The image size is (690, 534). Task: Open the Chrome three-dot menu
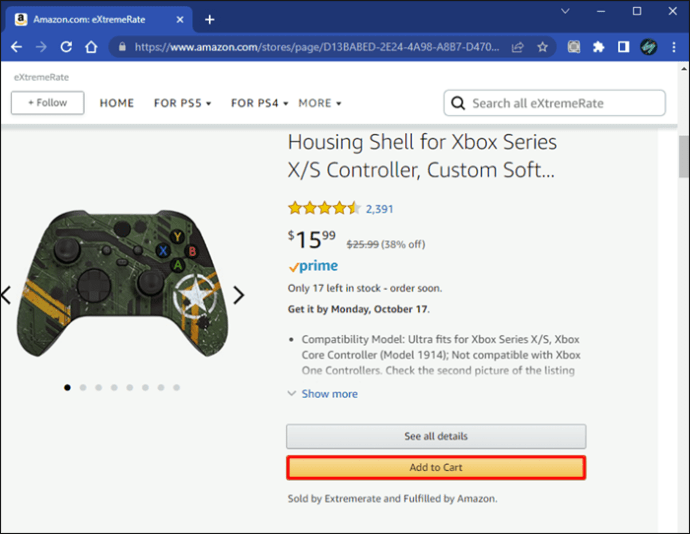point(673,47)
